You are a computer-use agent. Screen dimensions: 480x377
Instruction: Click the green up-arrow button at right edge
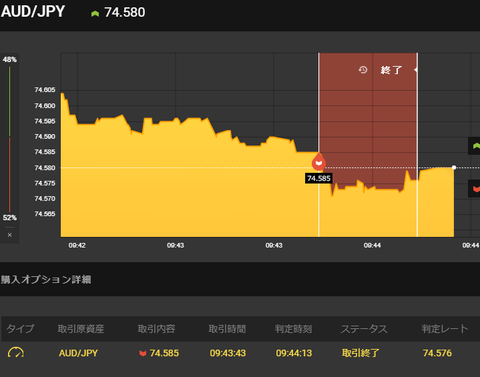(x=474, y=146)
